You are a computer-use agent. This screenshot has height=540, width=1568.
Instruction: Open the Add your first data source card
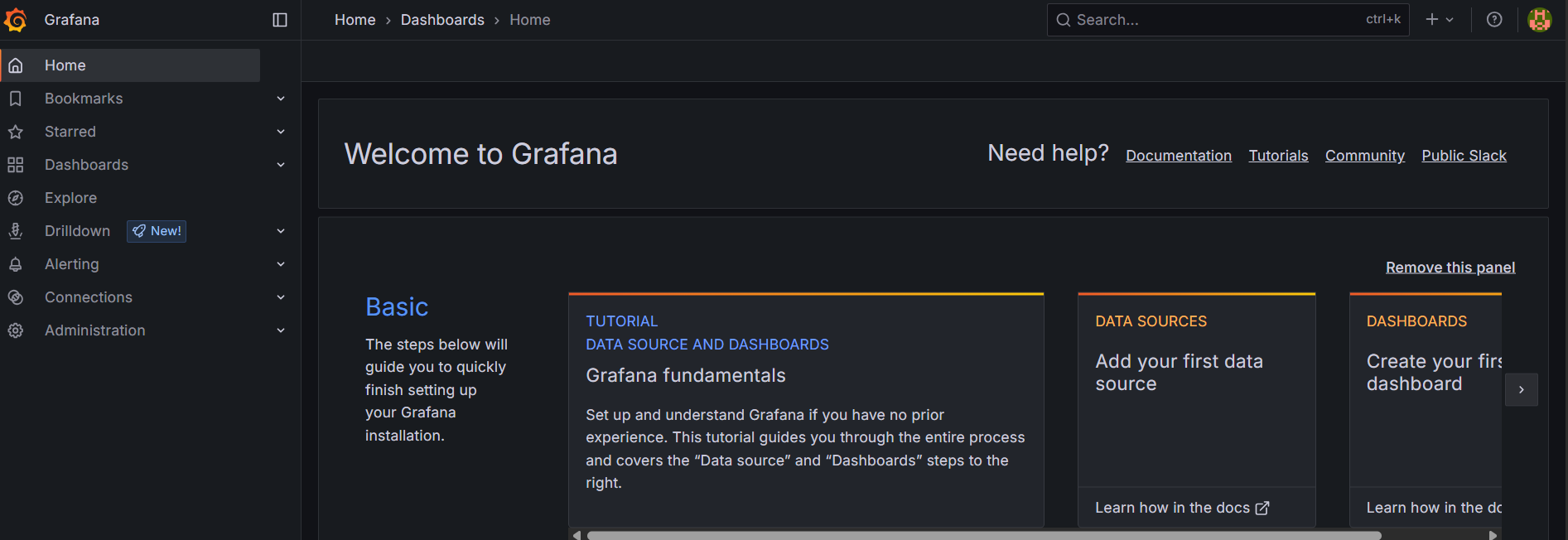pyautogui.click(x=1197, y=409)
